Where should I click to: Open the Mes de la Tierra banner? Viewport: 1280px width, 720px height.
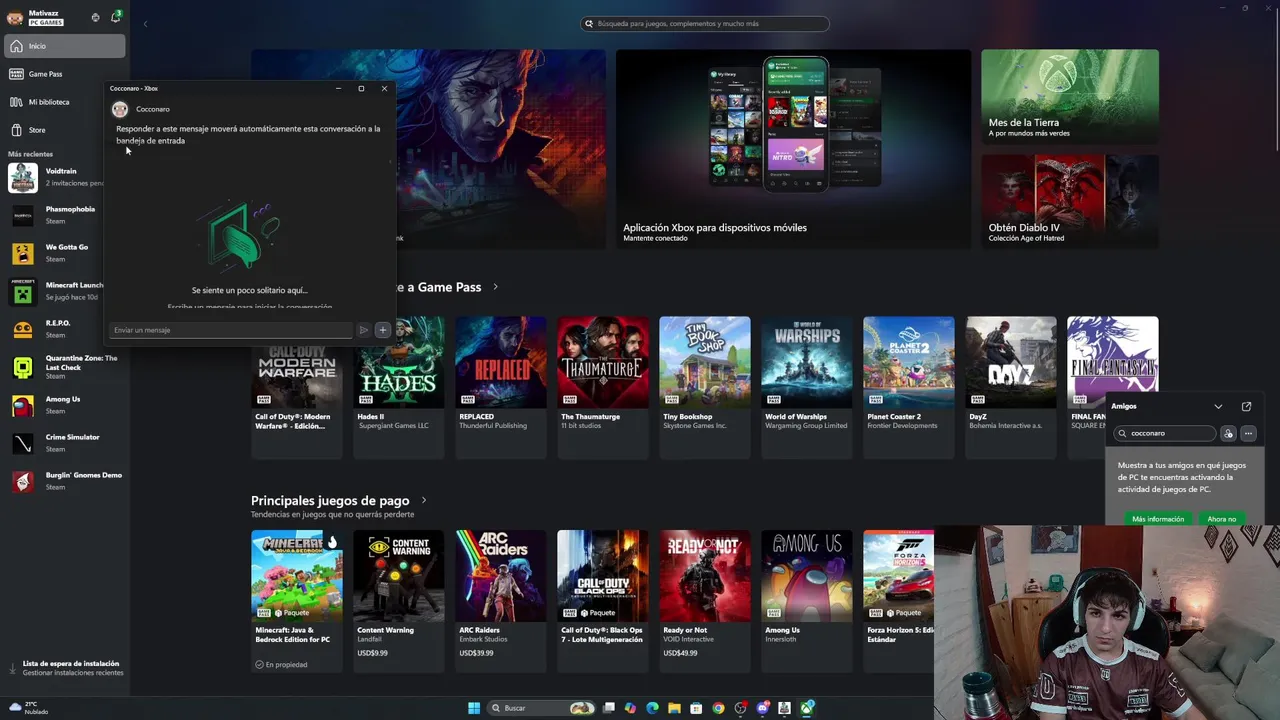1070,96
